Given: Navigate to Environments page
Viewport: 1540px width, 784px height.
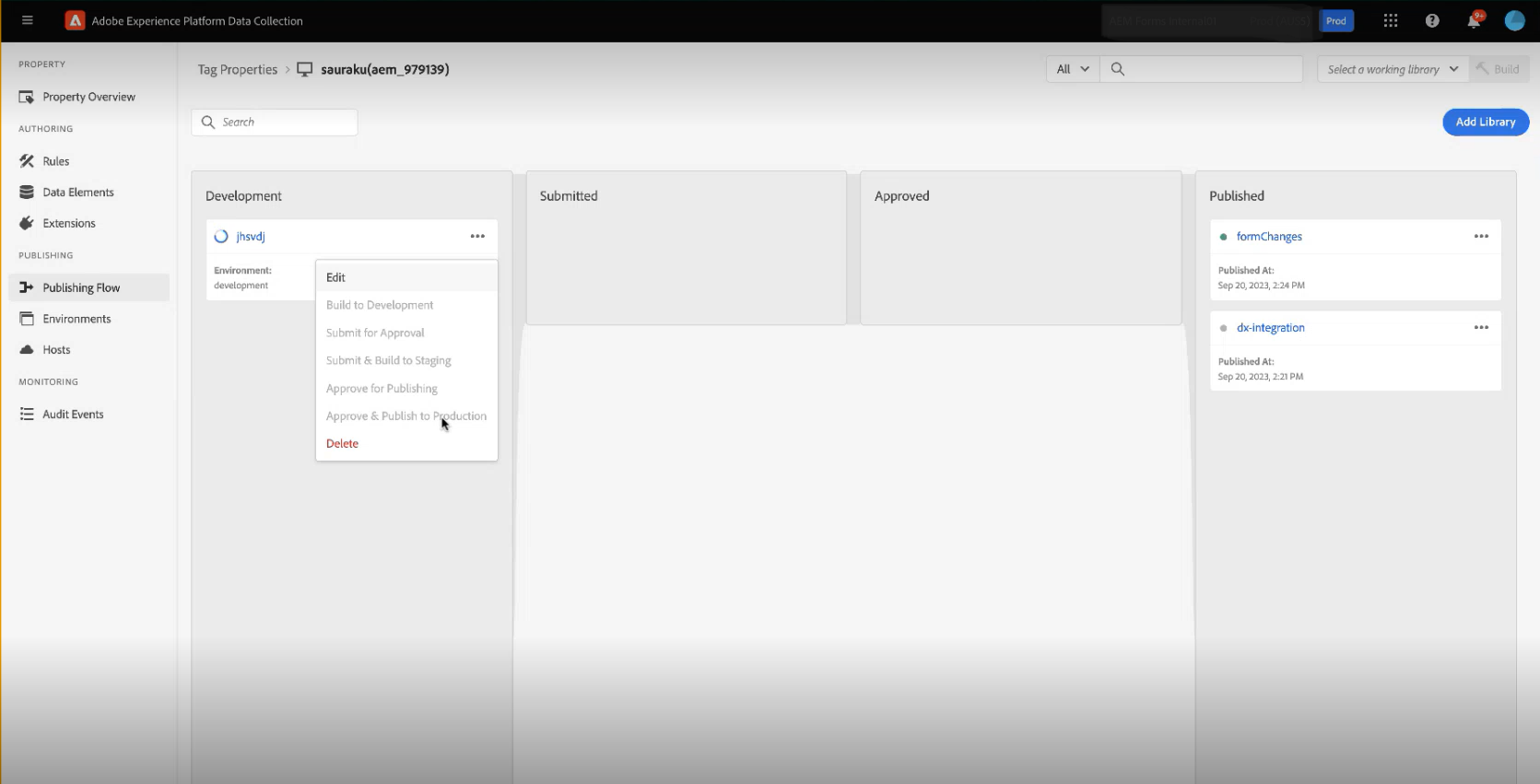Looking at the screenshot, I should click(88, 319).
